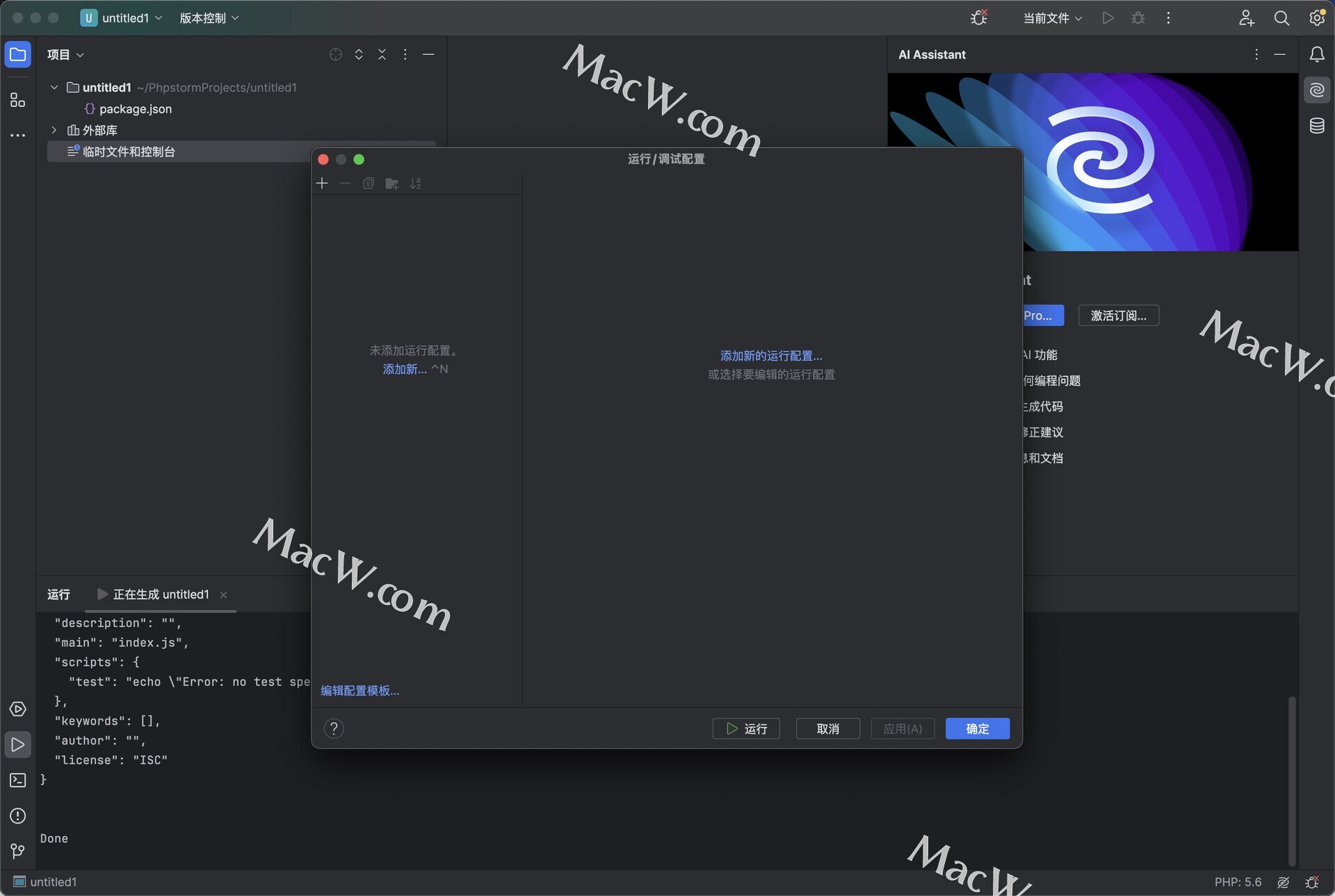Click the remove configuration minus icon
Viewport: 1335px width, 896px height.
(x=345, y=183)
